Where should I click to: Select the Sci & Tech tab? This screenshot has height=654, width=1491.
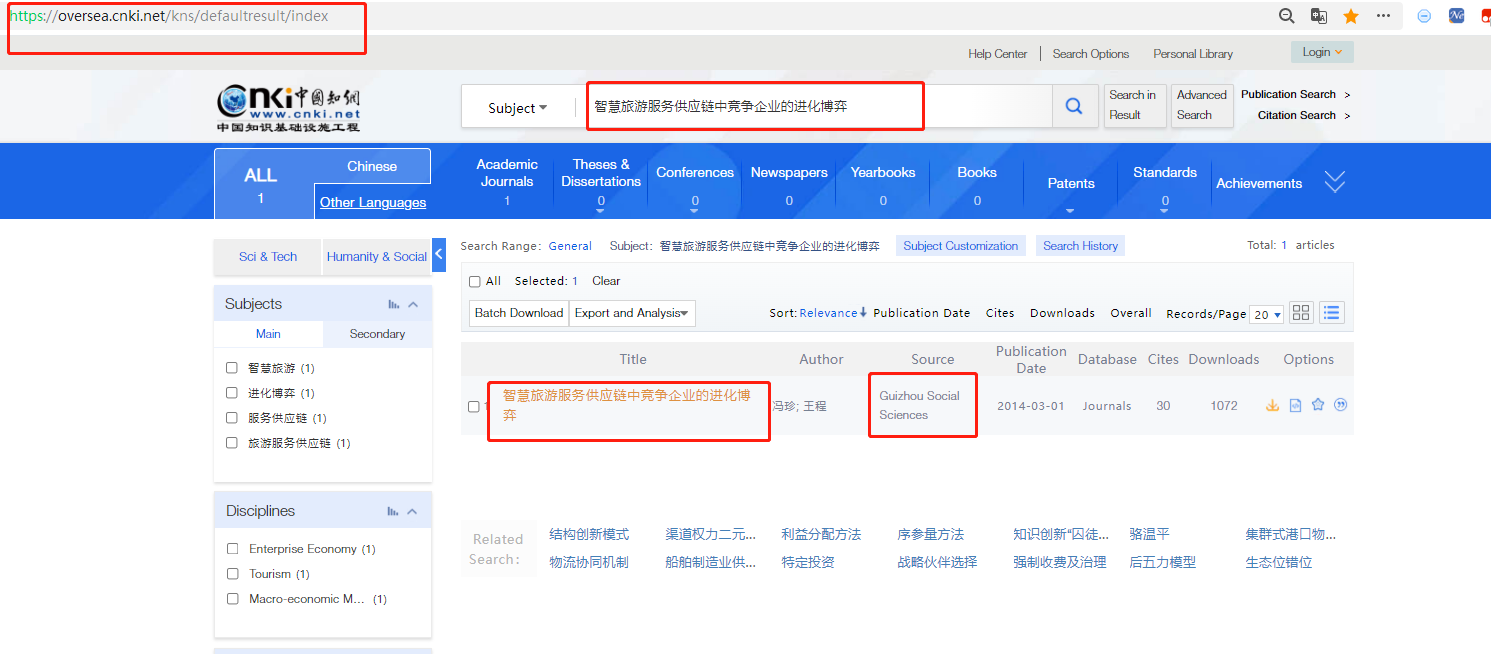(x=268, y=257)
